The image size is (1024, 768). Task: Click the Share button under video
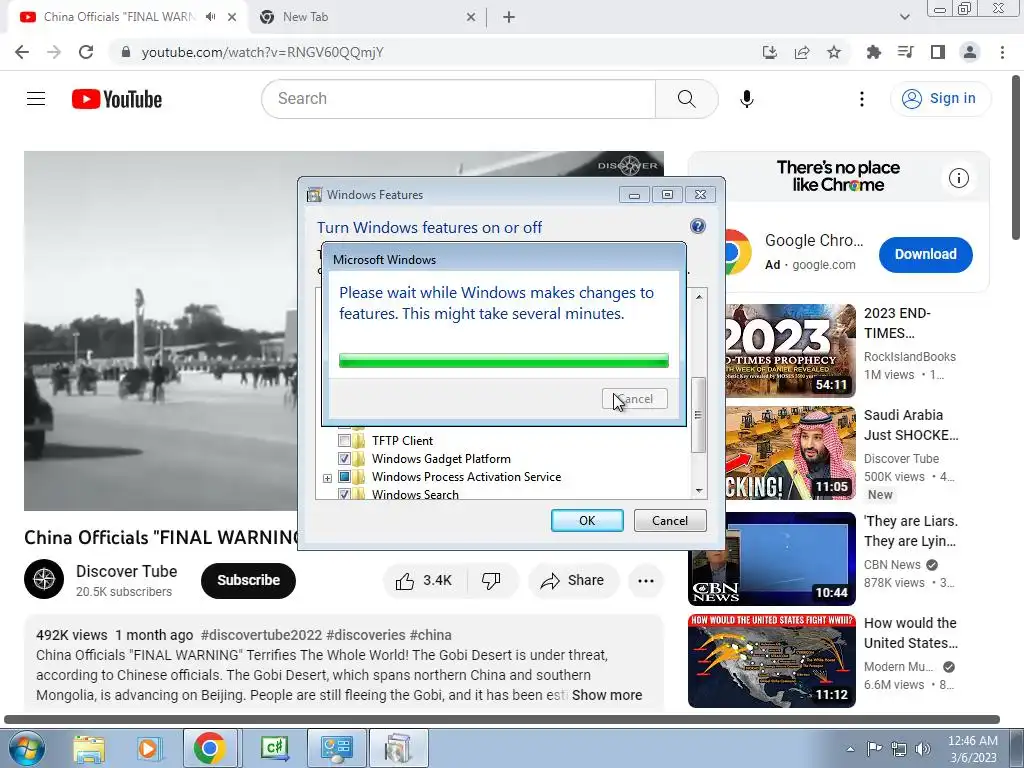(573, 581)
